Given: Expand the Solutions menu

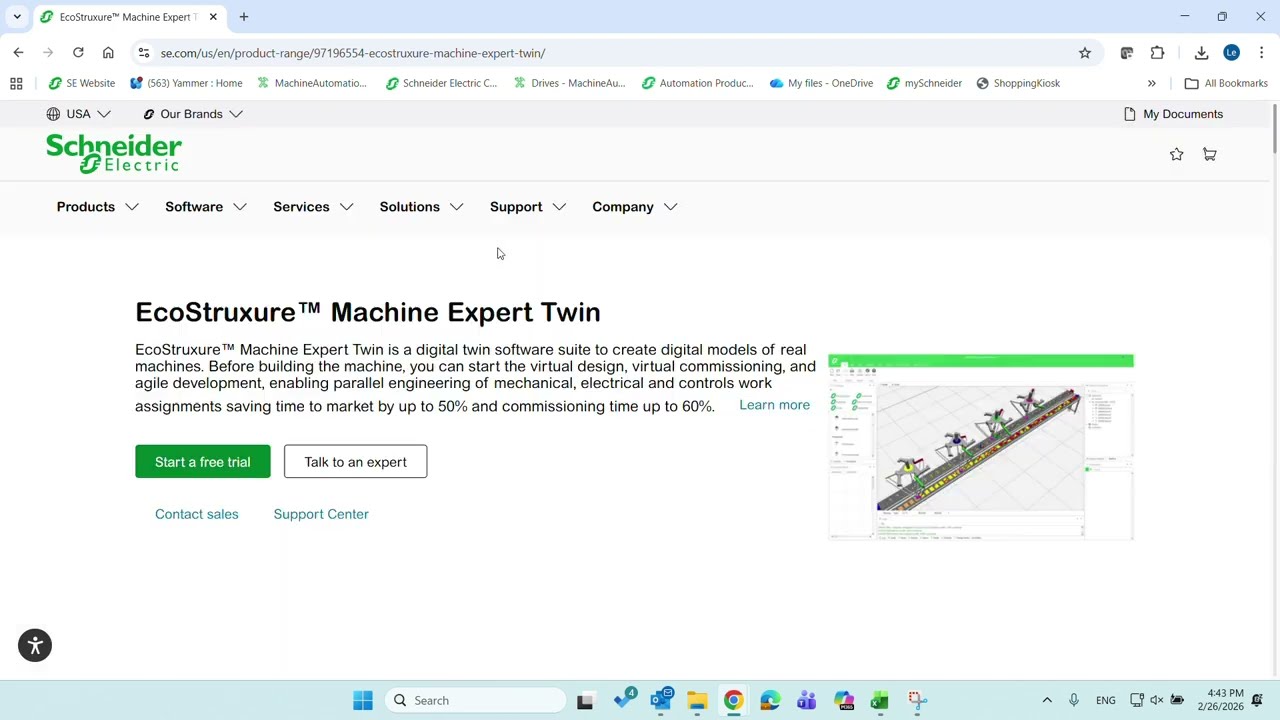Looking at the screenshot, I should tap(421, 207).
